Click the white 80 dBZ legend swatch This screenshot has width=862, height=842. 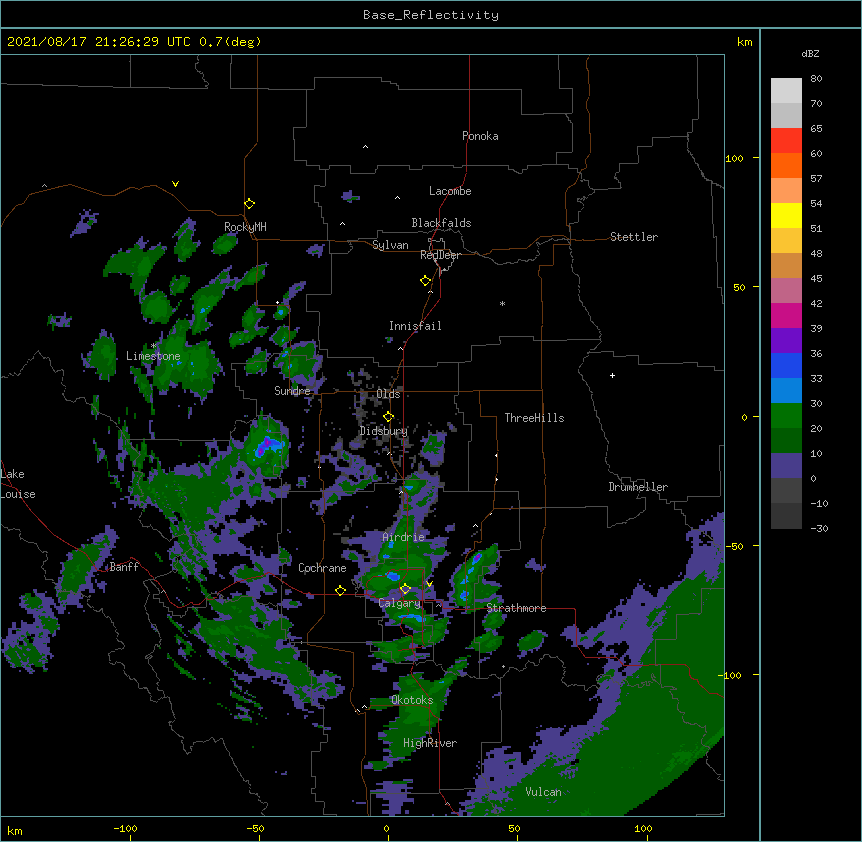786,91
